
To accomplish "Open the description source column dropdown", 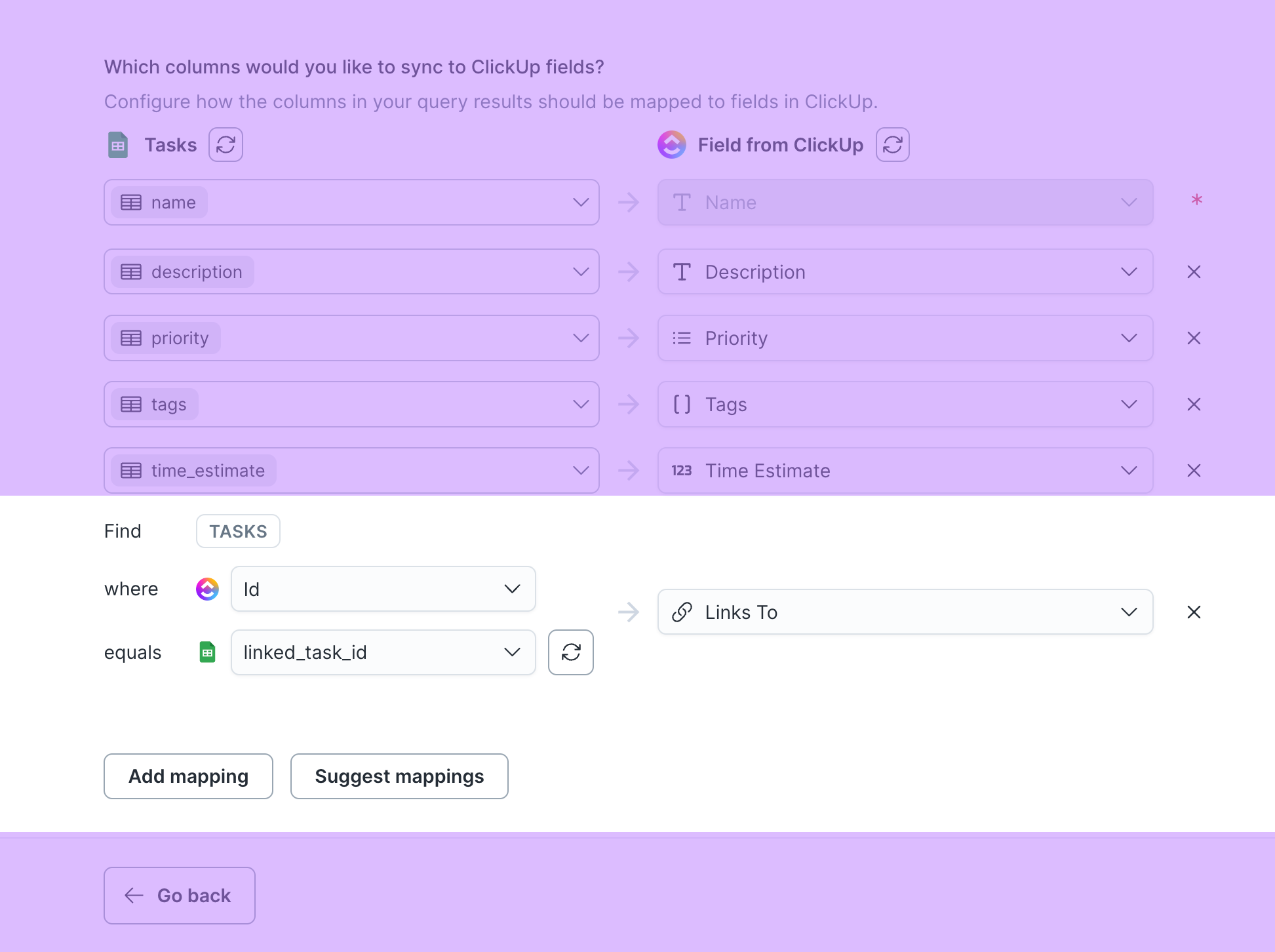I will point(351,272).
